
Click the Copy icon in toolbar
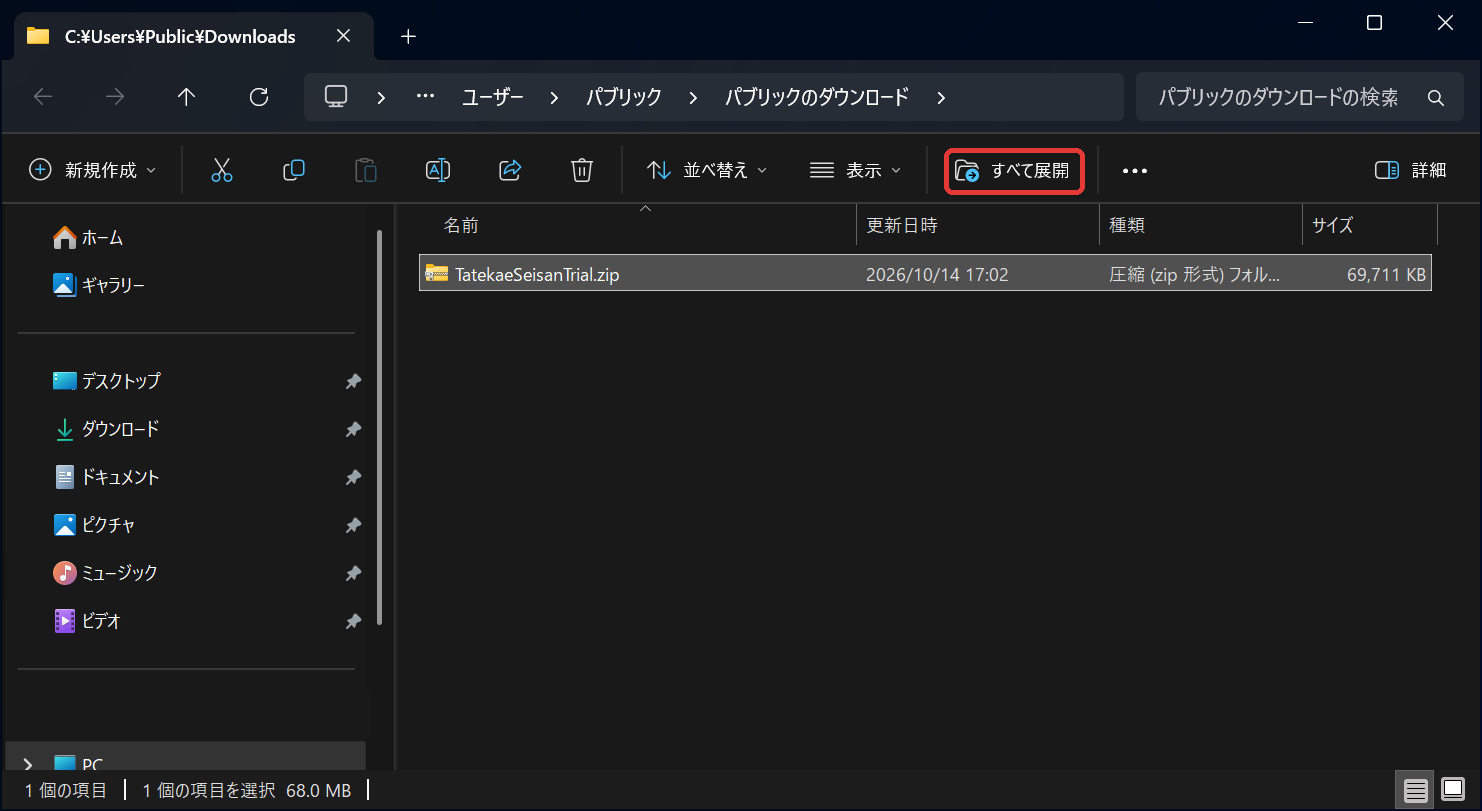(294, 170)
